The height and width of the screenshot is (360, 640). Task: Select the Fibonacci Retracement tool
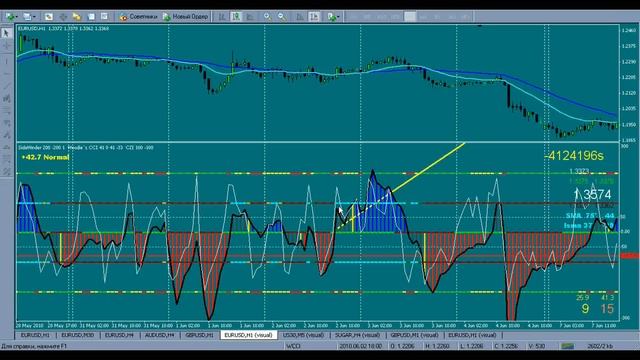click(x=7, y=111)
